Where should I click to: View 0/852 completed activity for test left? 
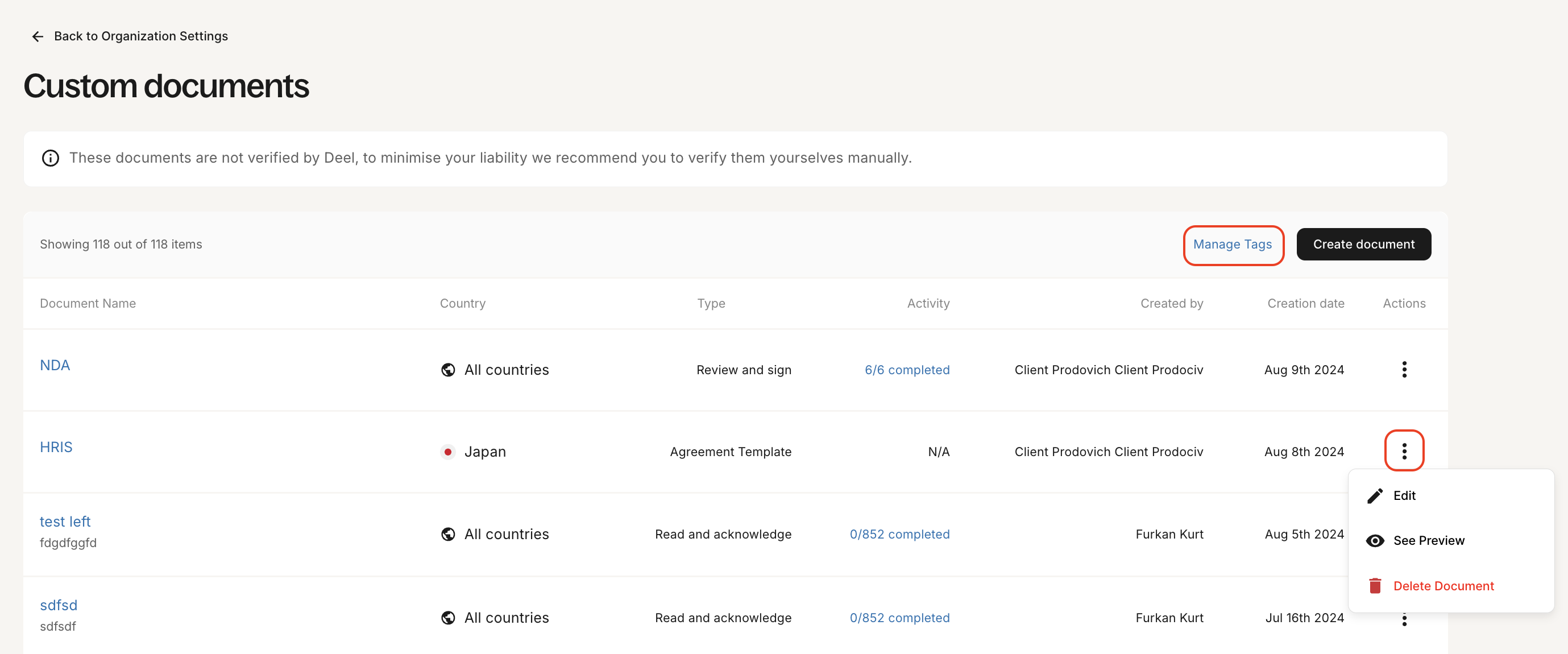[x=899, y=534]
